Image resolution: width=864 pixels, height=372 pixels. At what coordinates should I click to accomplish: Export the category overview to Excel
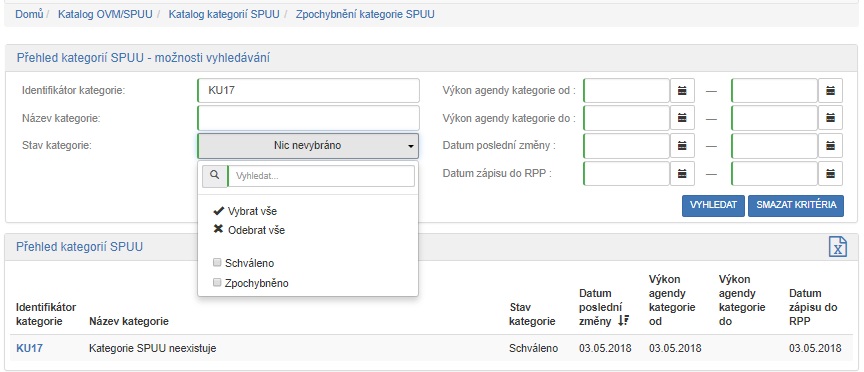point(838,246)
